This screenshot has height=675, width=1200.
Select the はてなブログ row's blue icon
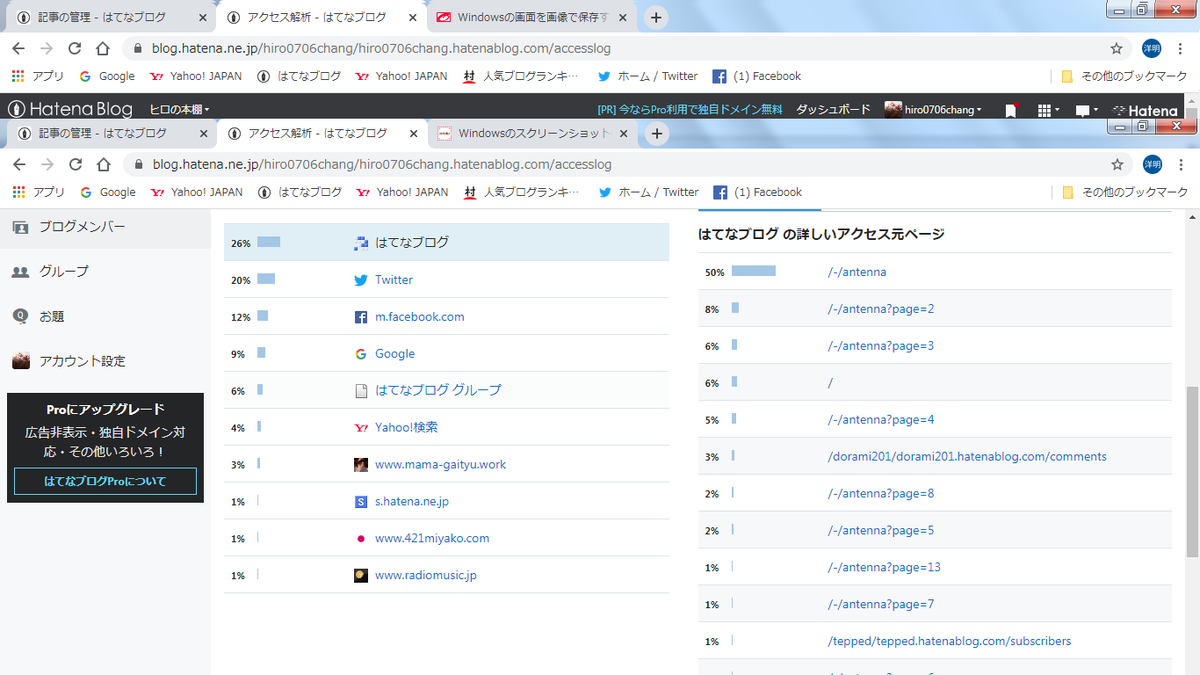point(362,243)
